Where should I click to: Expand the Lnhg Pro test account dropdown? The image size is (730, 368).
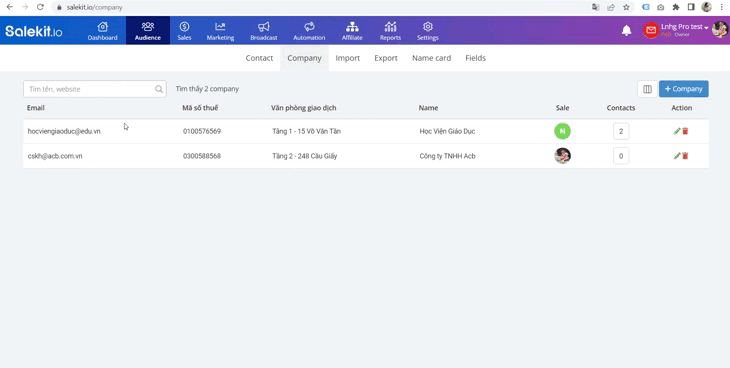click(x=684, y=27)
